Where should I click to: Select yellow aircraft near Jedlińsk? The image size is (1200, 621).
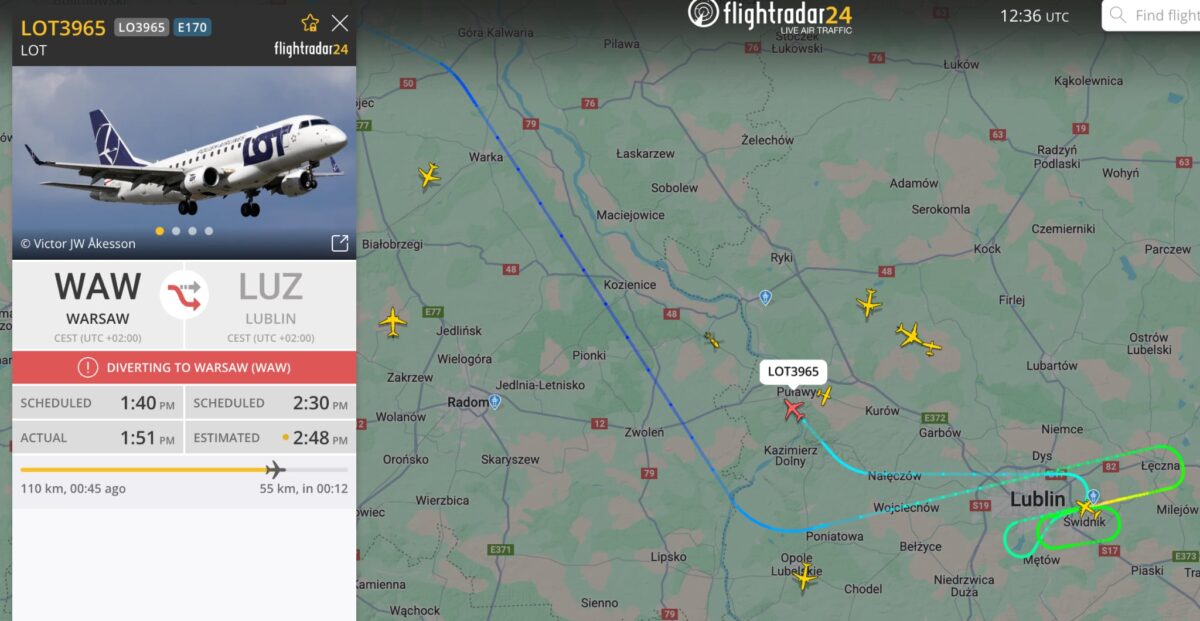393,322
